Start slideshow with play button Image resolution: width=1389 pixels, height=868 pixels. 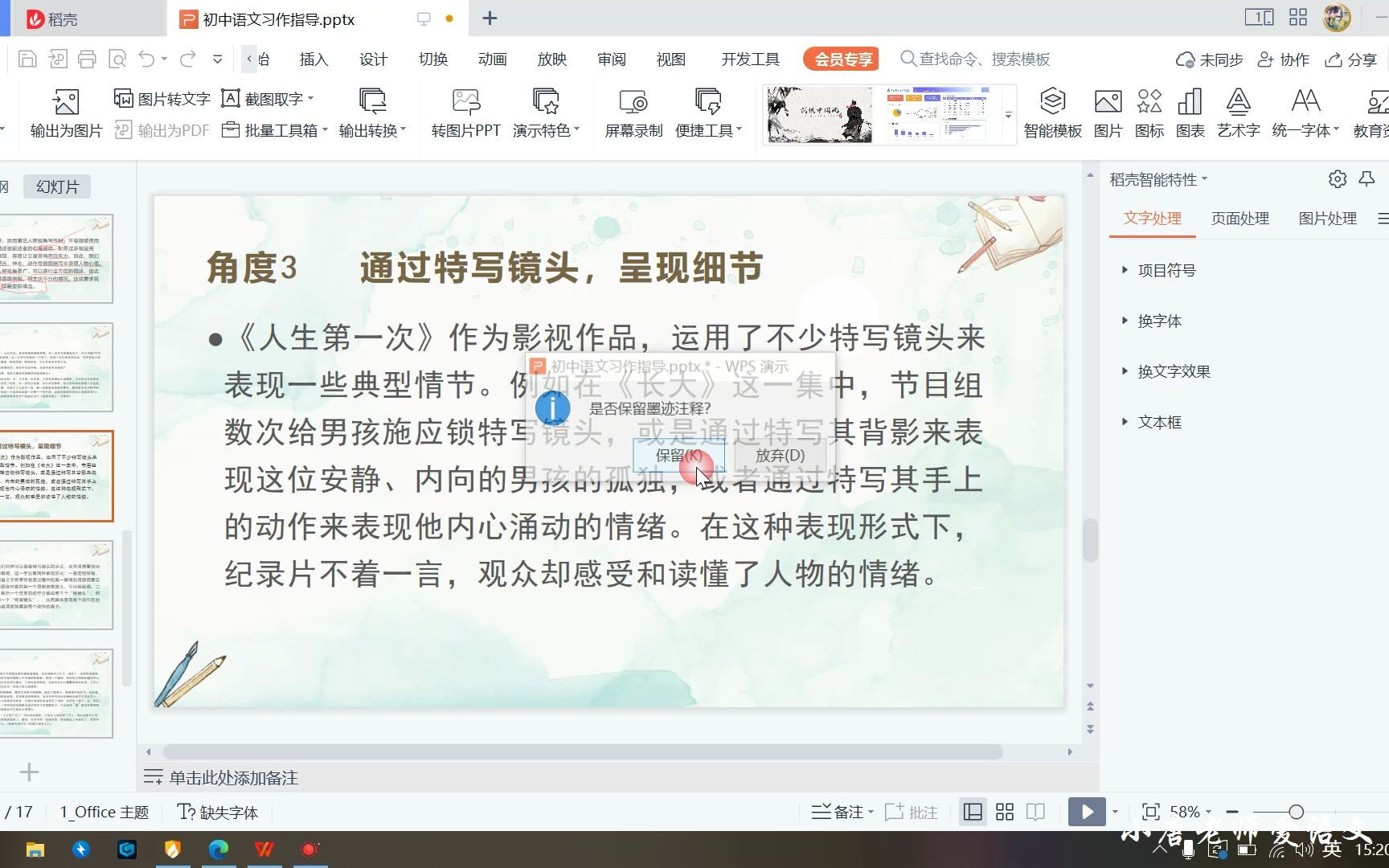pyautogui.click(x=1087, y=812)
